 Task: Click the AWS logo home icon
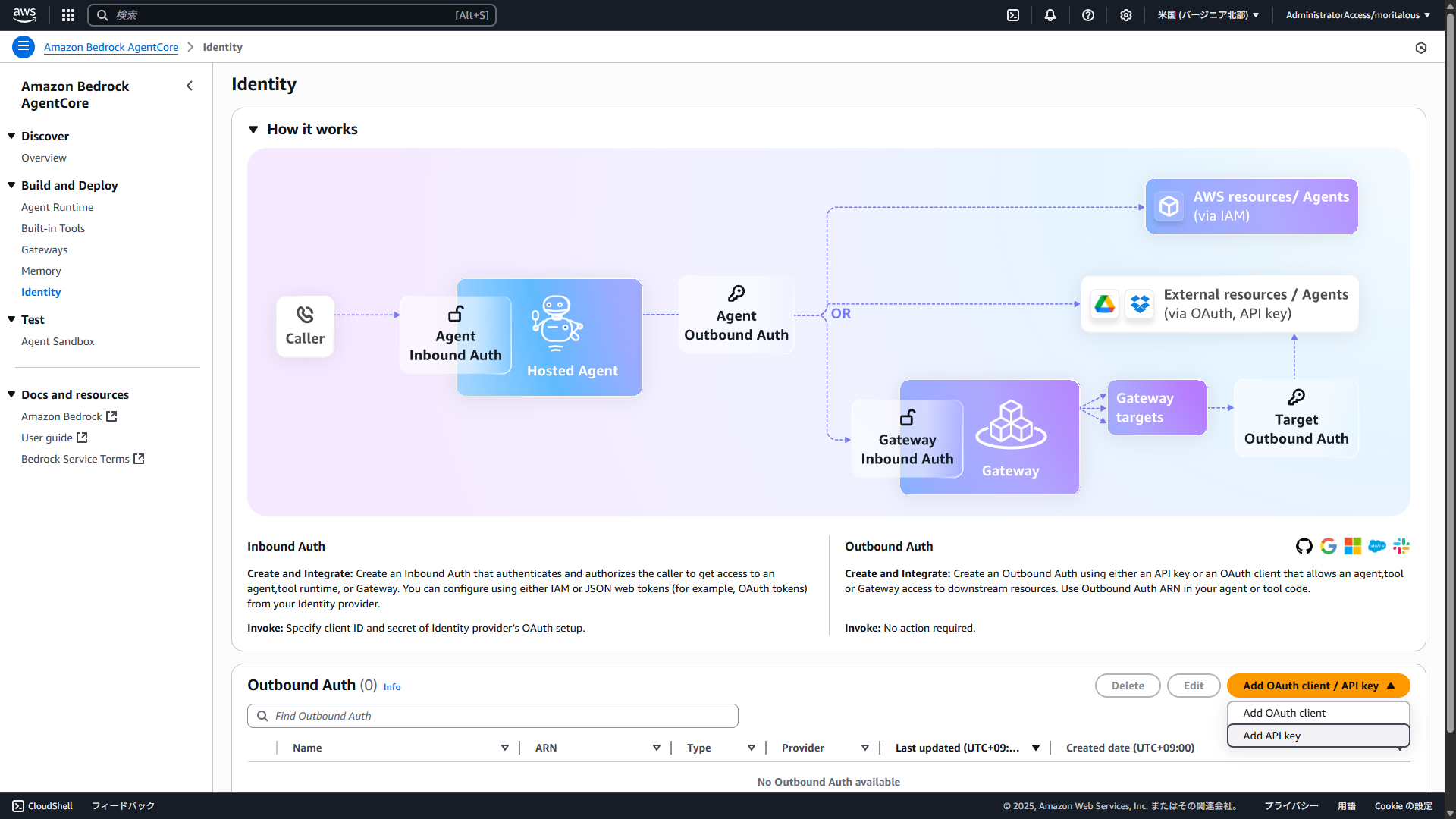coord(24,15)
